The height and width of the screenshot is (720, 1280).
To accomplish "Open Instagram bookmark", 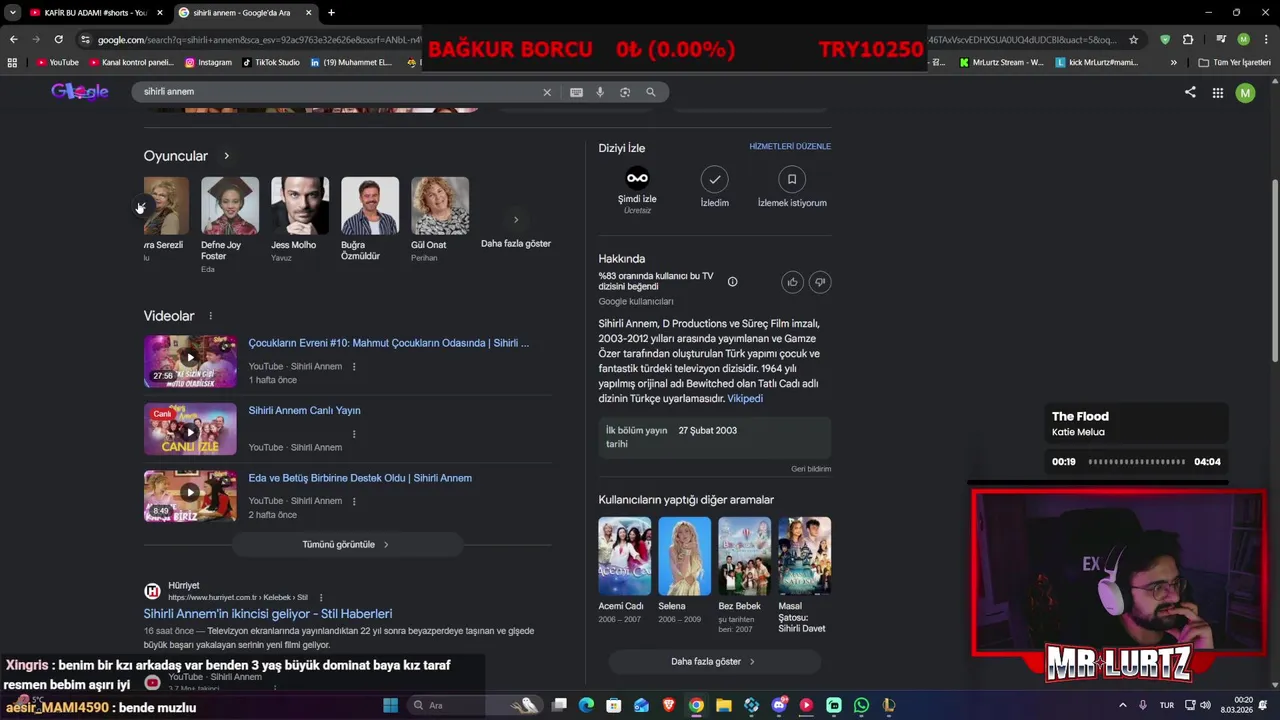I will pyautogui.click(x=208, y=62).
